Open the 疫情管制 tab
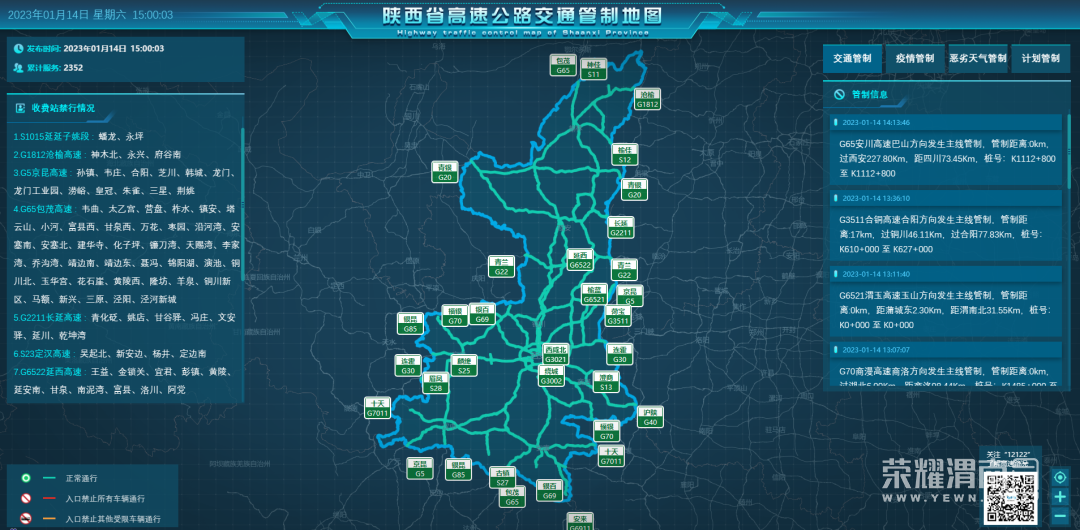This screenshot has height=530, width=1080. pos(915,59)
